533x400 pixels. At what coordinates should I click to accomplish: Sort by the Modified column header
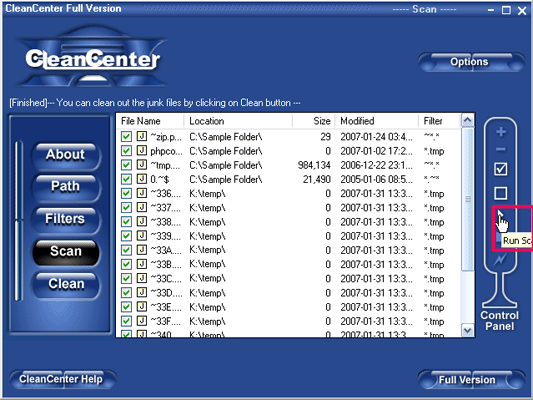[x=377, y=121]
